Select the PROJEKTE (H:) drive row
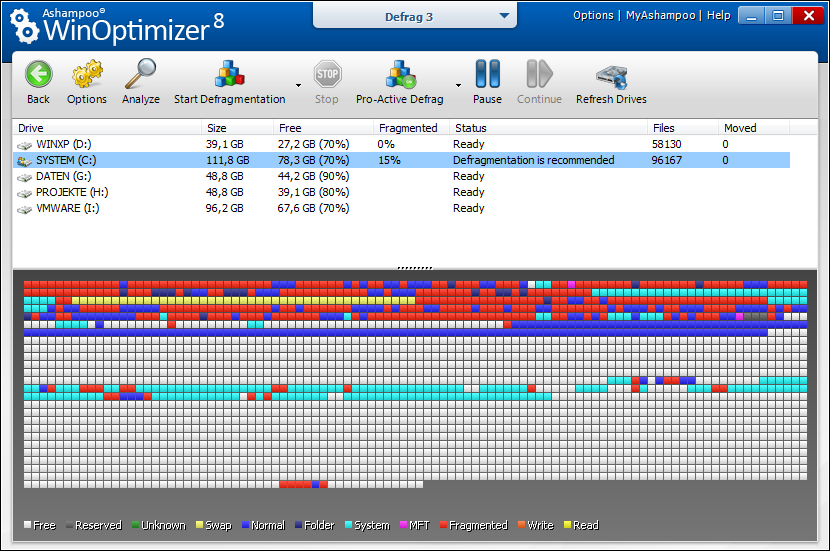830x551 pixels. click(401, 192)
